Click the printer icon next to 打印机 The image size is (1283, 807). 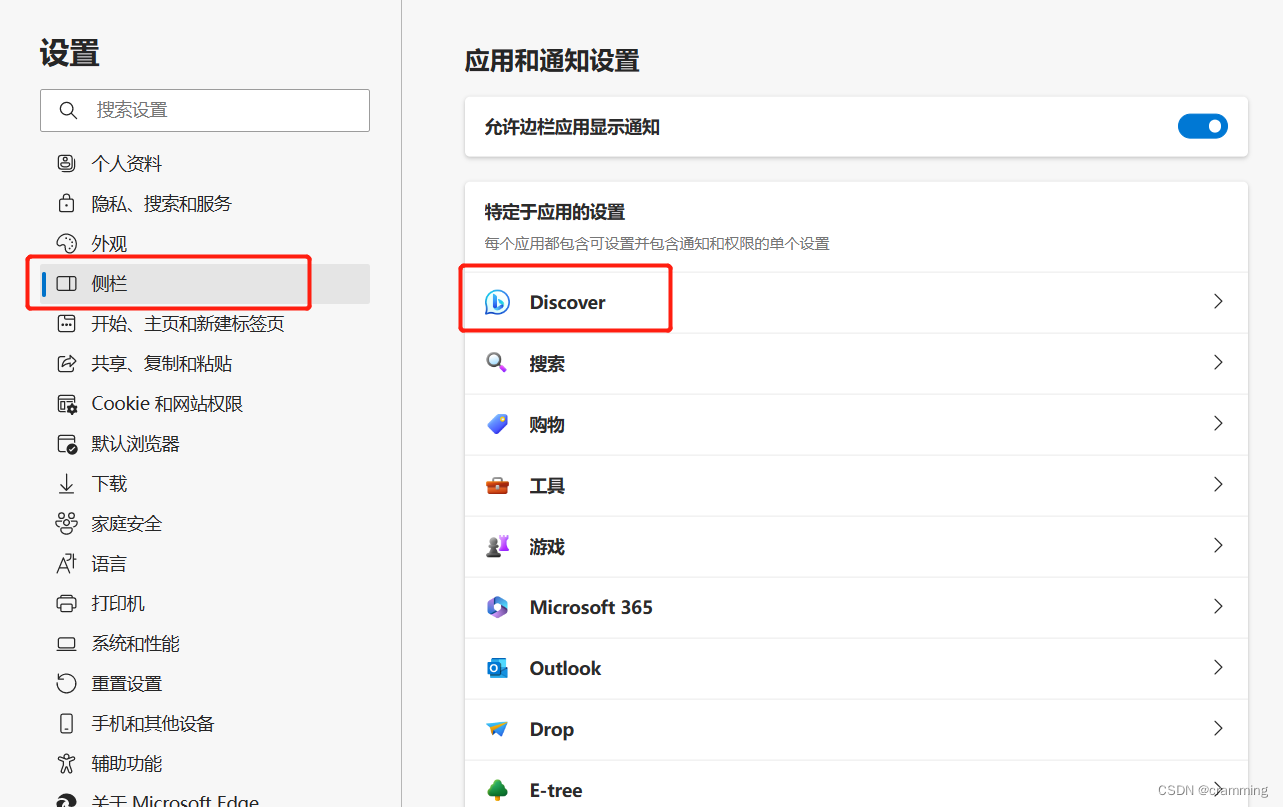click(66, 604)
